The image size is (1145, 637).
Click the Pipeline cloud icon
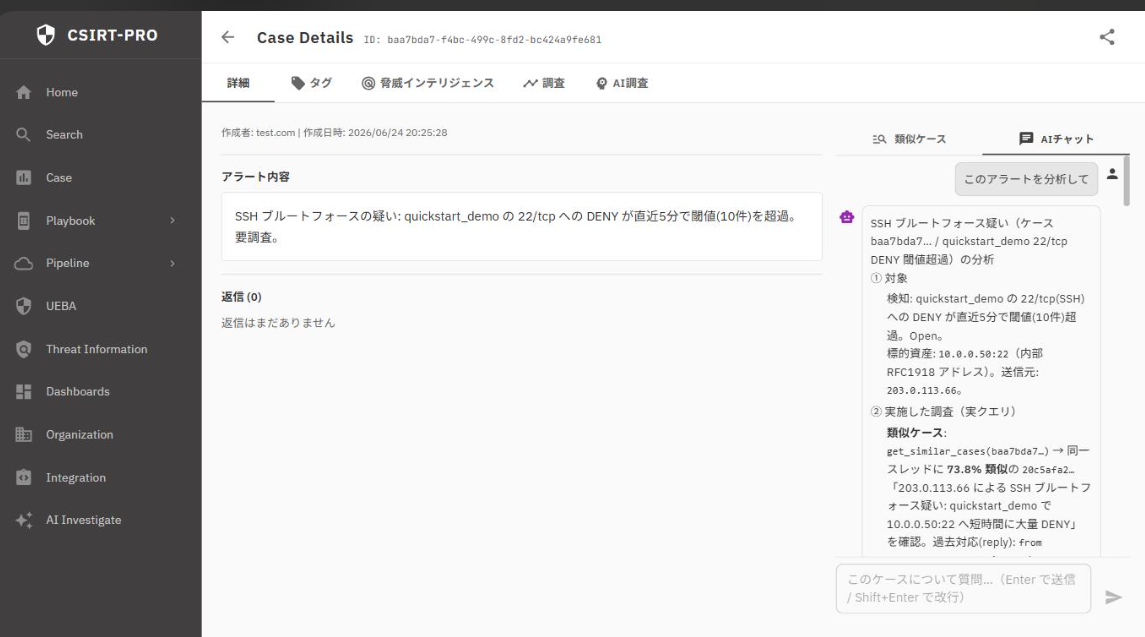(23, 263)
